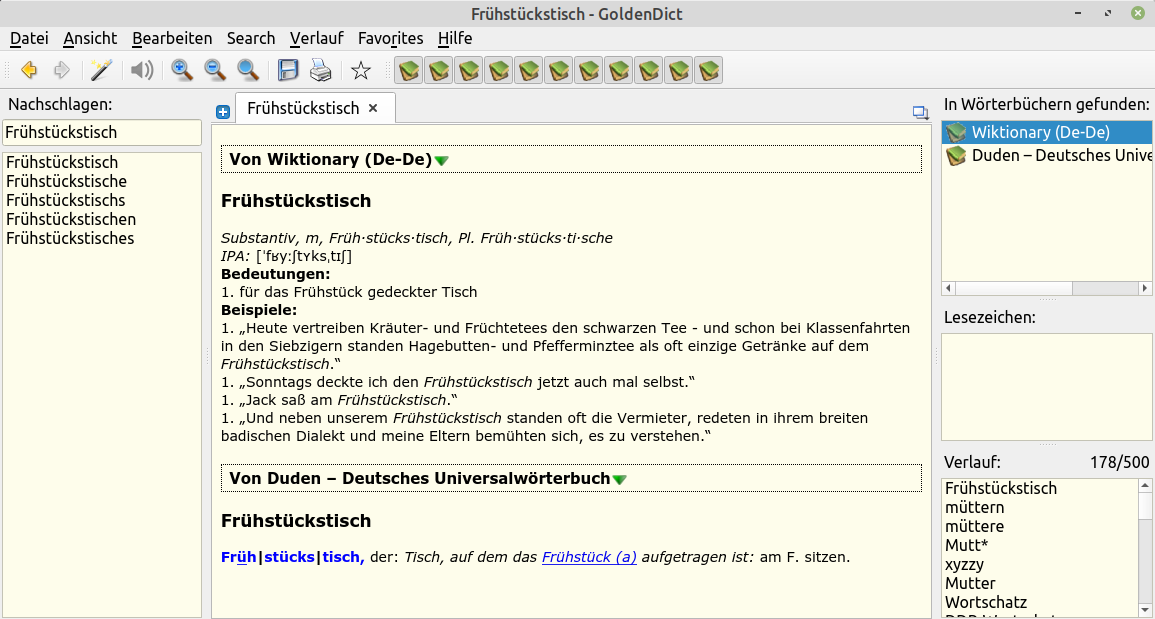Open the Search menu

pos(251,38)
